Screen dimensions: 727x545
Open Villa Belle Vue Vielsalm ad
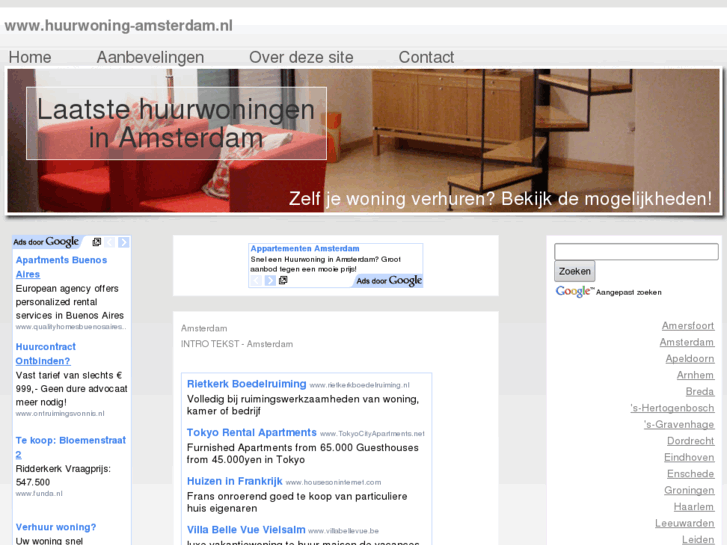coord(246,530)
